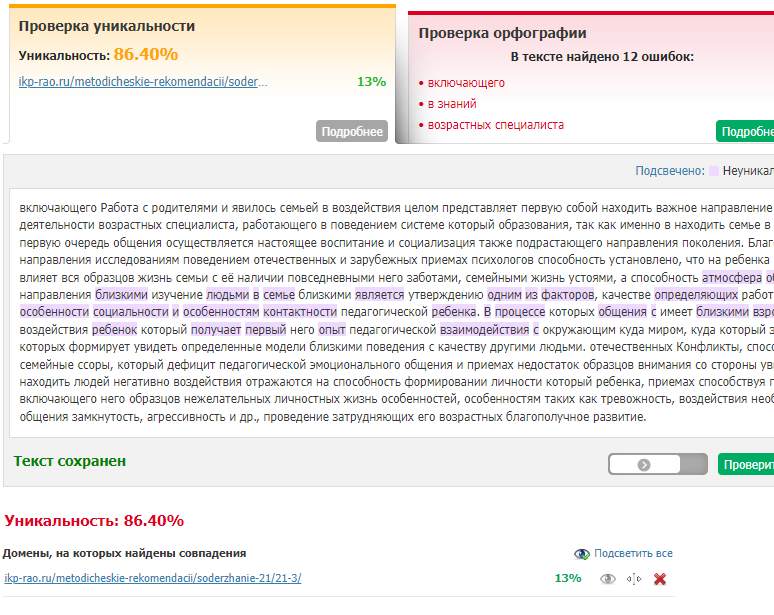Toggle highlight eye icon in ikp-rao.ru row

coord(608,578)
